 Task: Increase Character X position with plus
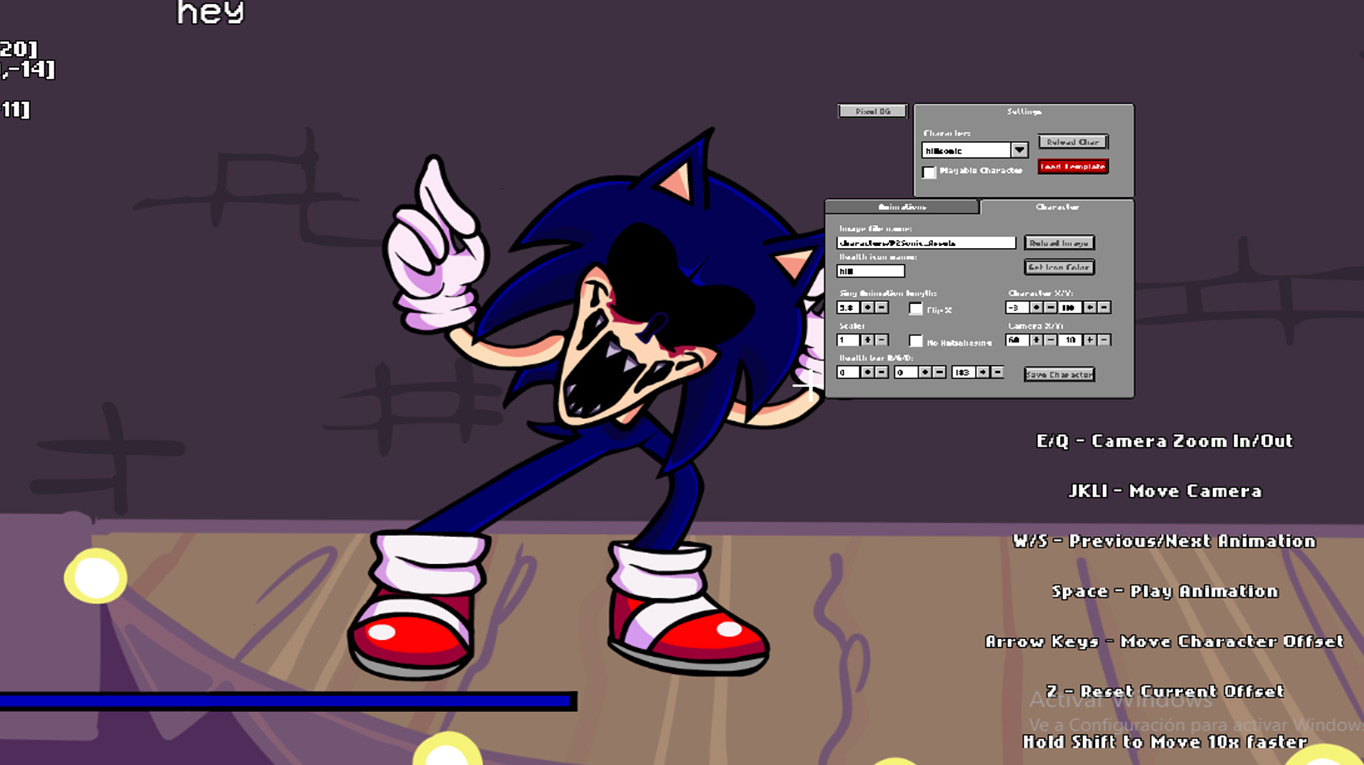coord(1036,308)
